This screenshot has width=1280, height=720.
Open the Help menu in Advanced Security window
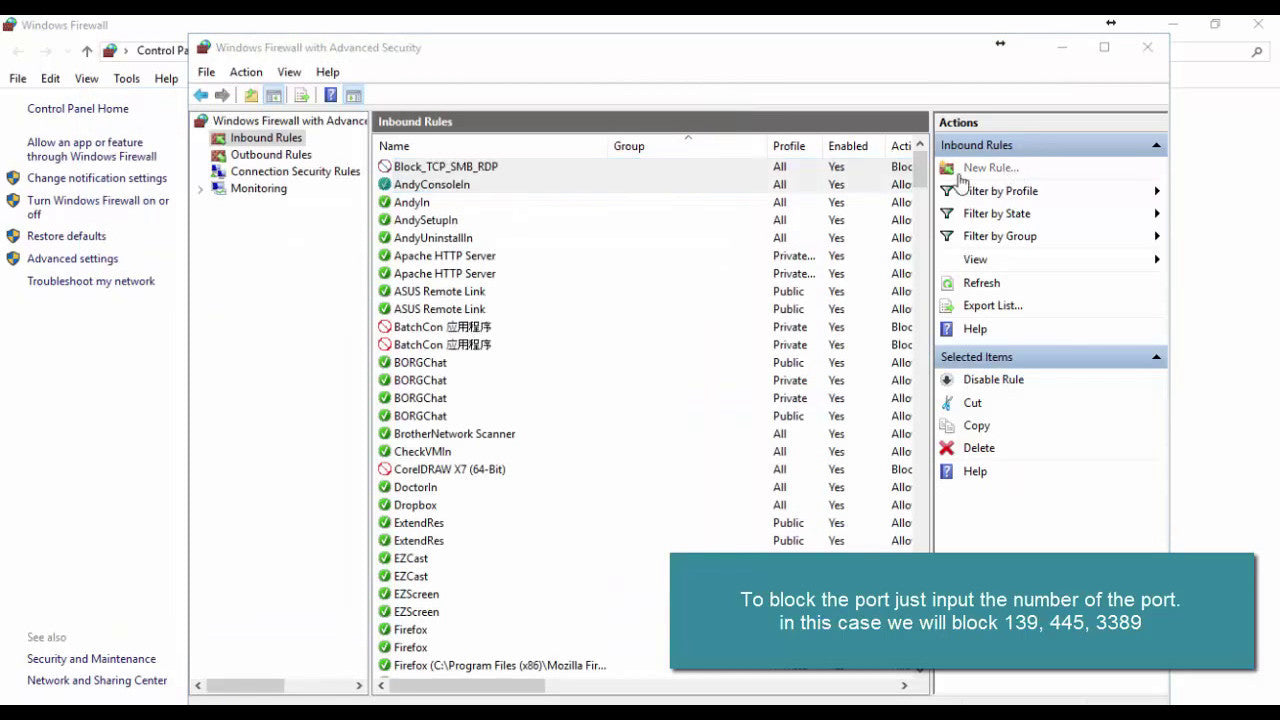click(328, 72)
